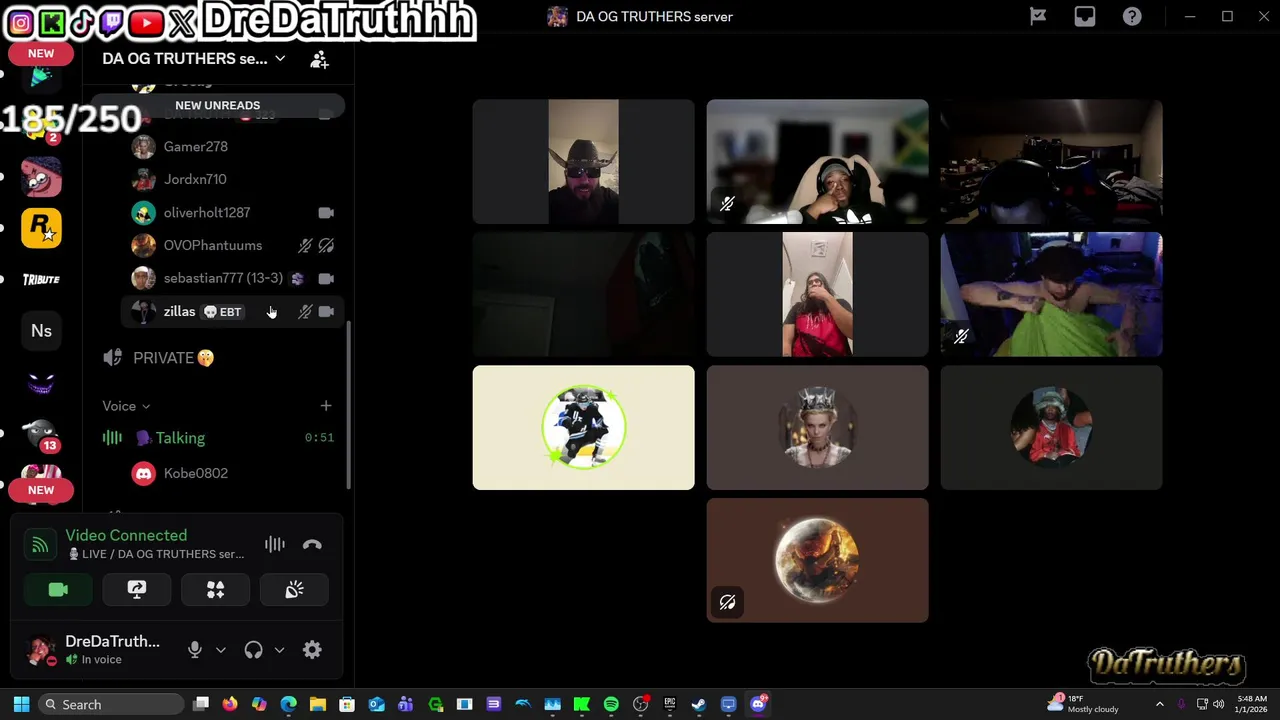Collapse the Voice category
1280x720 pixels.
coord(126,406)
